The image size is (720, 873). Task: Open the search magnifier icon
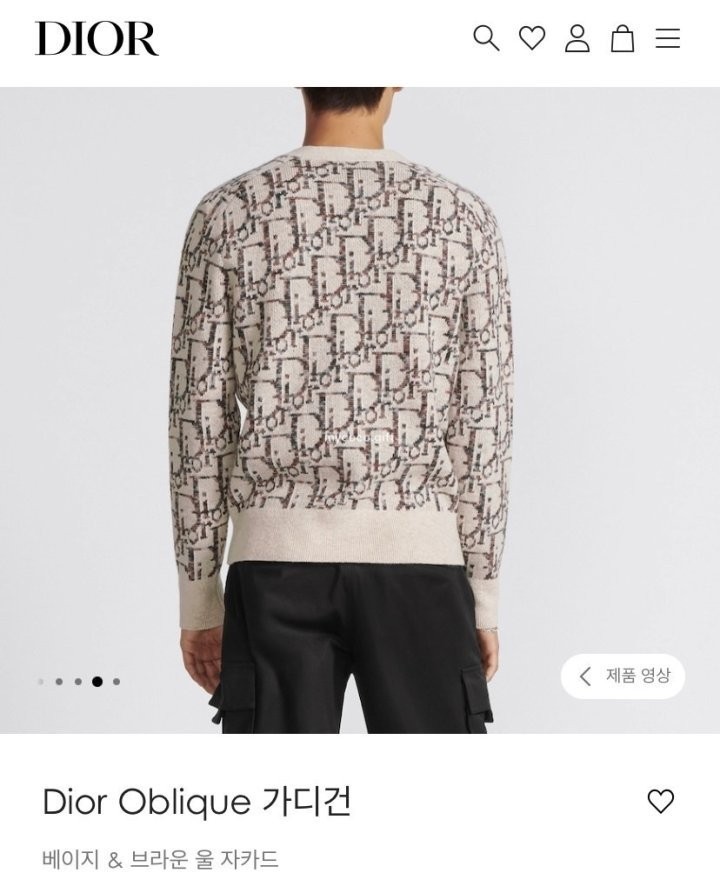pyautogui.click(x=486, y=38)
